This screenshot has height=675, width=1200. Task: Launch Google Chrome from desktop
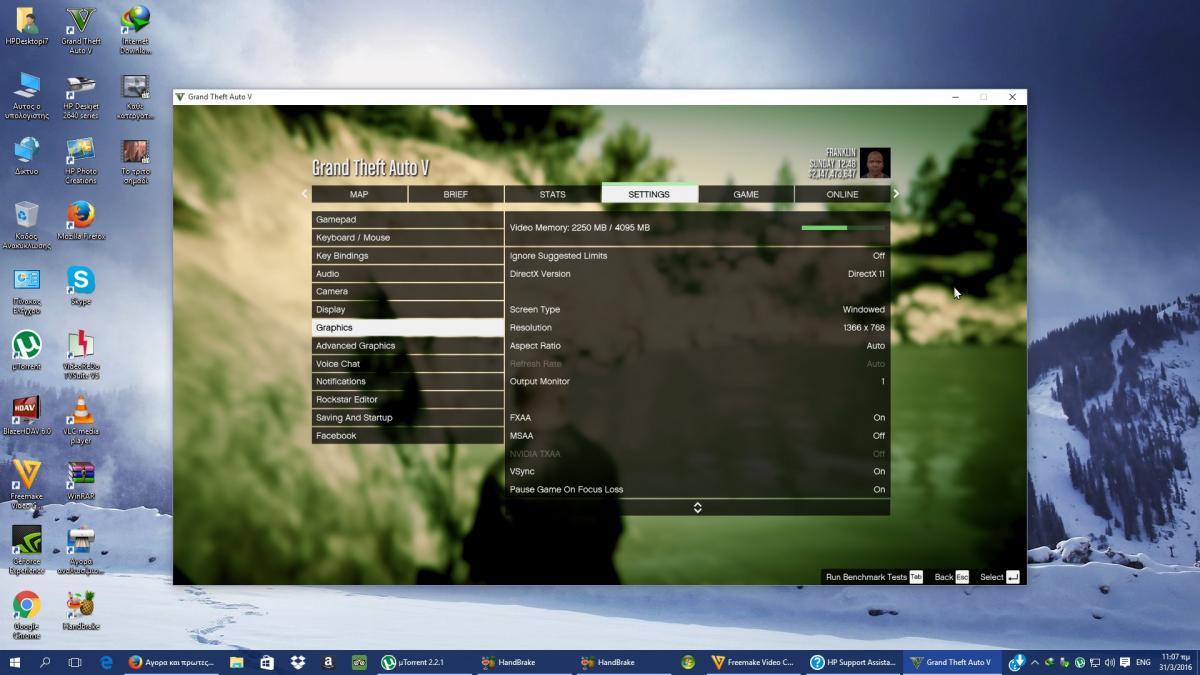[27, 614]
